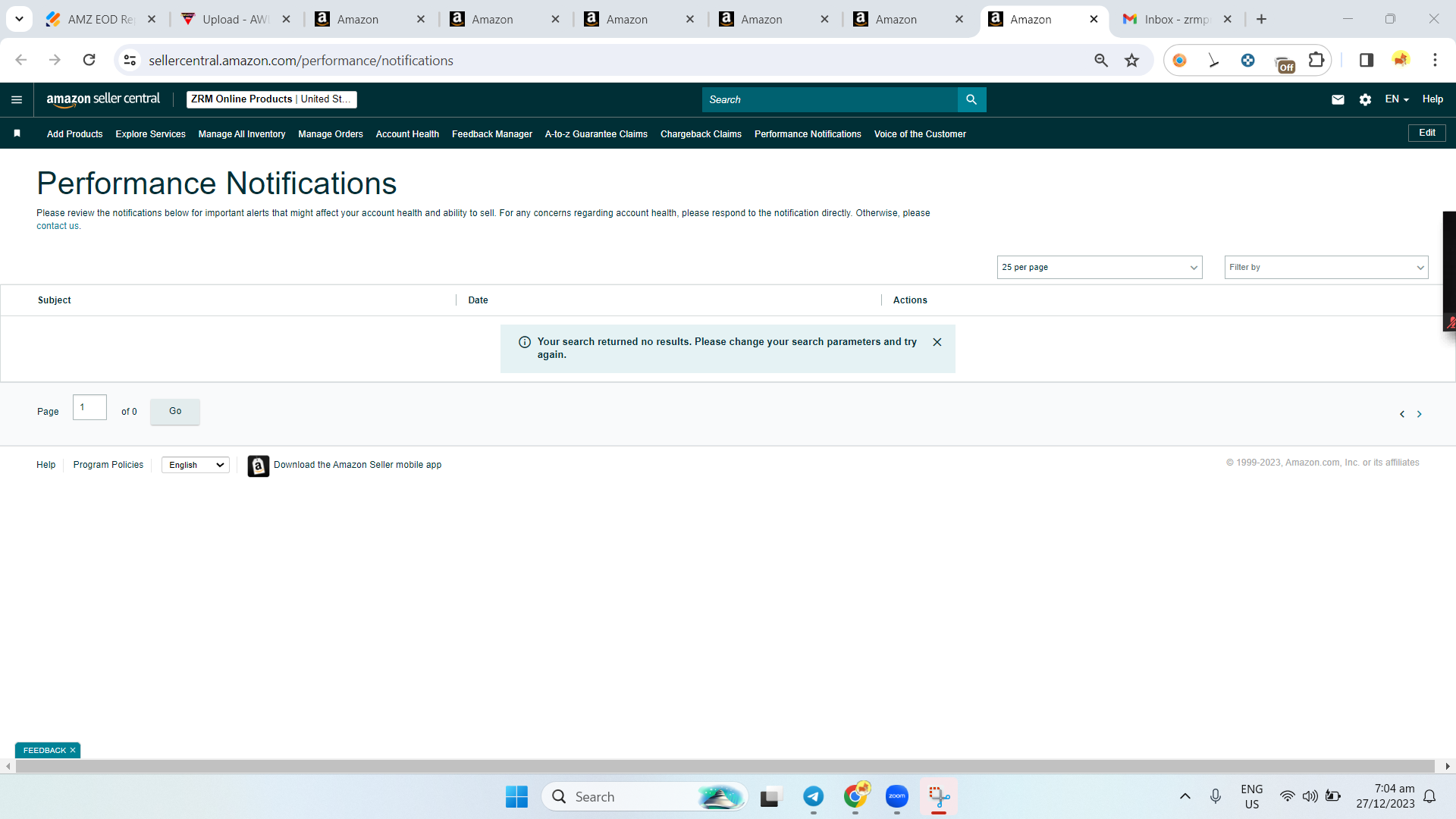Select Manage All Inventory menu item
Screen dimensions: 1456x819
pyautogui.click(x=242, y=134)
